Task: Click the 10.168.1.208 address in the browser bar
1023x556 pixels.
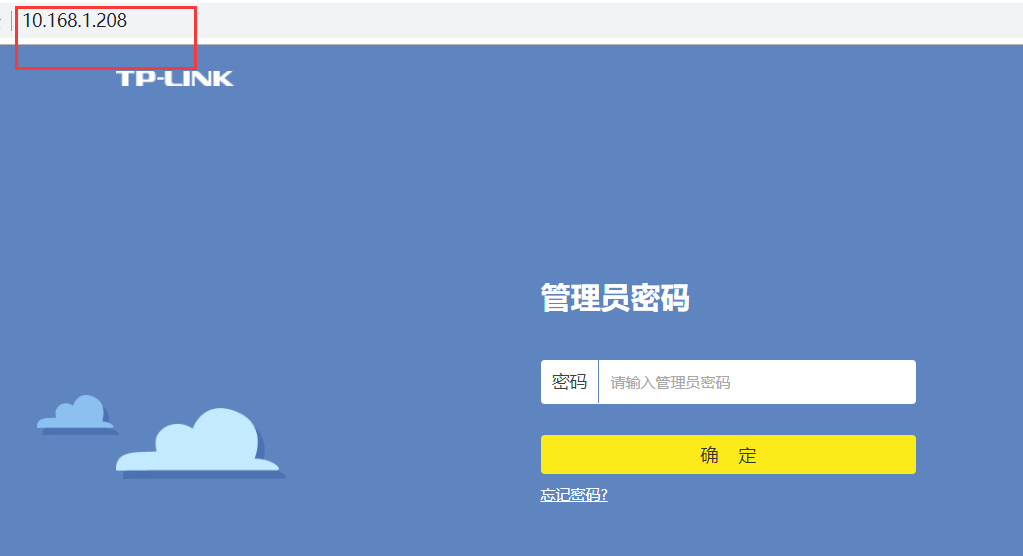Action: pos(75,20)
